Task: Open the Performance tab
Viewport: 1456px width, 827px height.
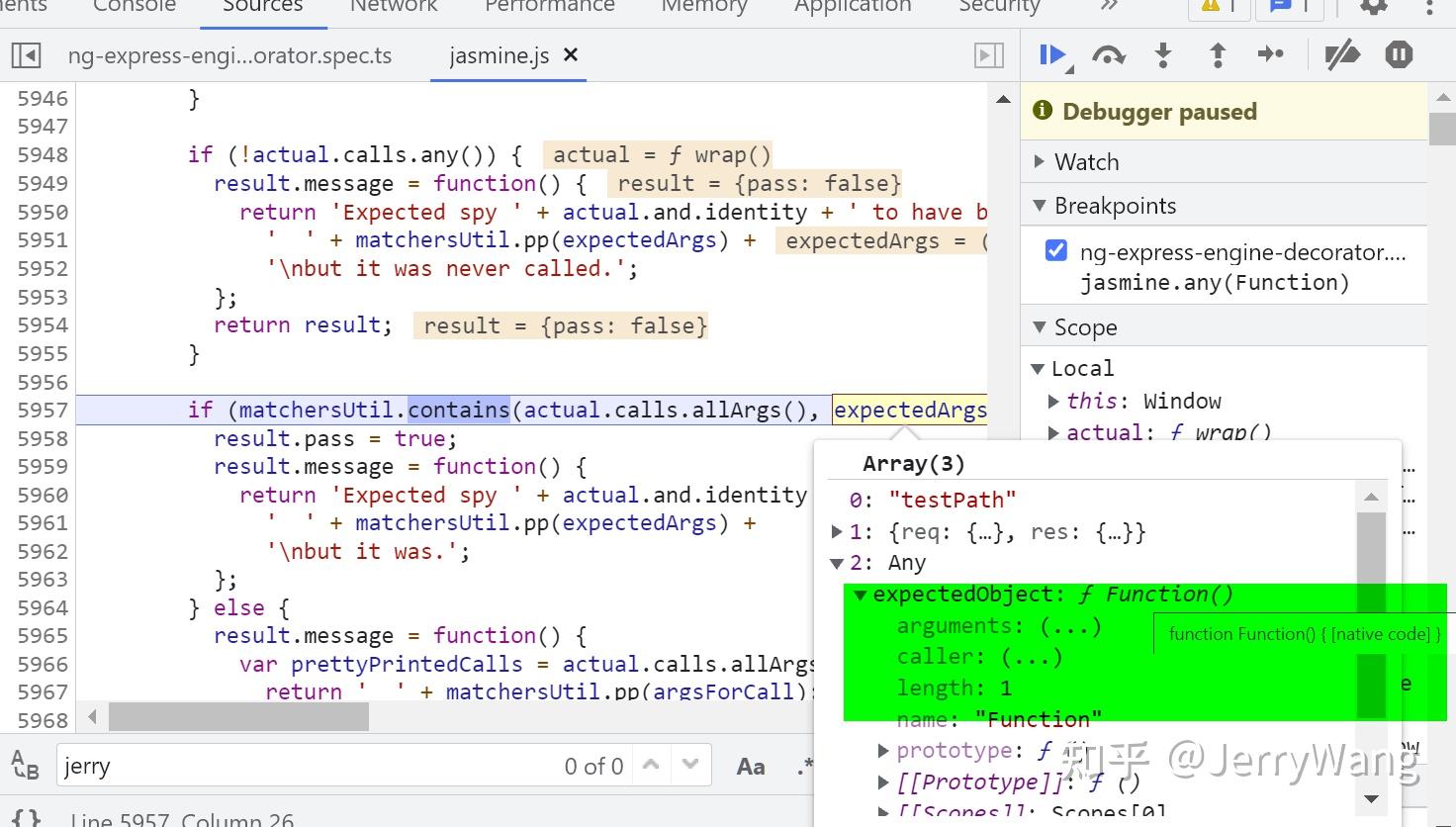Action: pos(550,6)
